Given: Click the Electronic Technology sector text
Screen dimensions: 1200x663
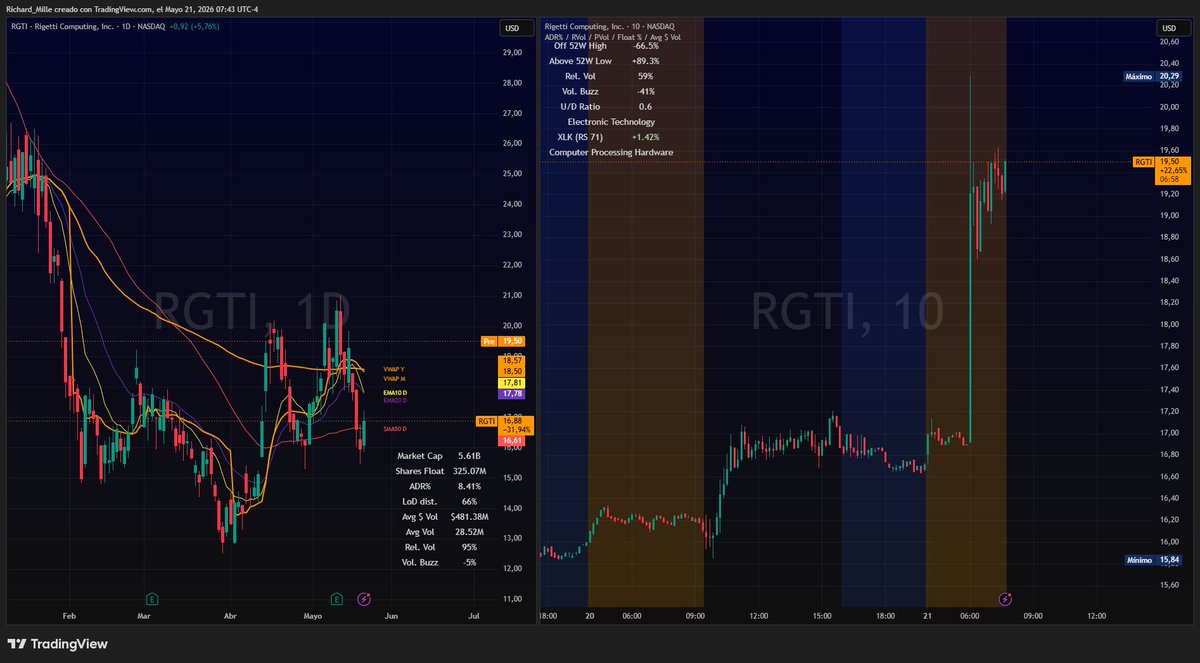Looking at the screenshot, I should (610, 121).
